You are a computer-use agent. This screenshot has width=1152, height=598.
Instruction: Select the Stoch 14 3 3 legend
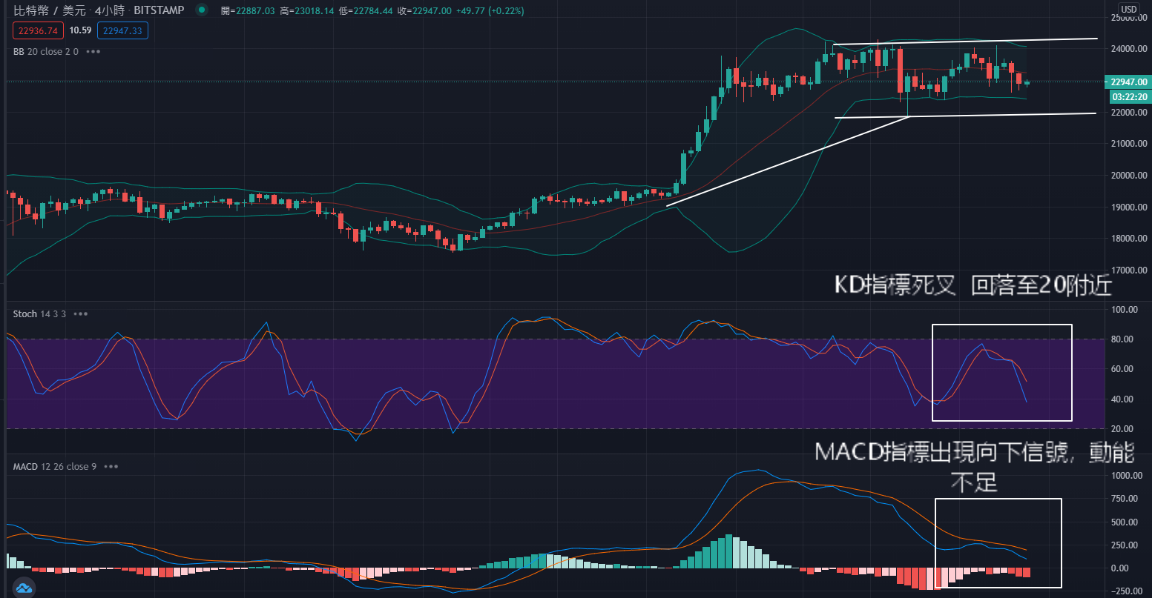(37, 314)
